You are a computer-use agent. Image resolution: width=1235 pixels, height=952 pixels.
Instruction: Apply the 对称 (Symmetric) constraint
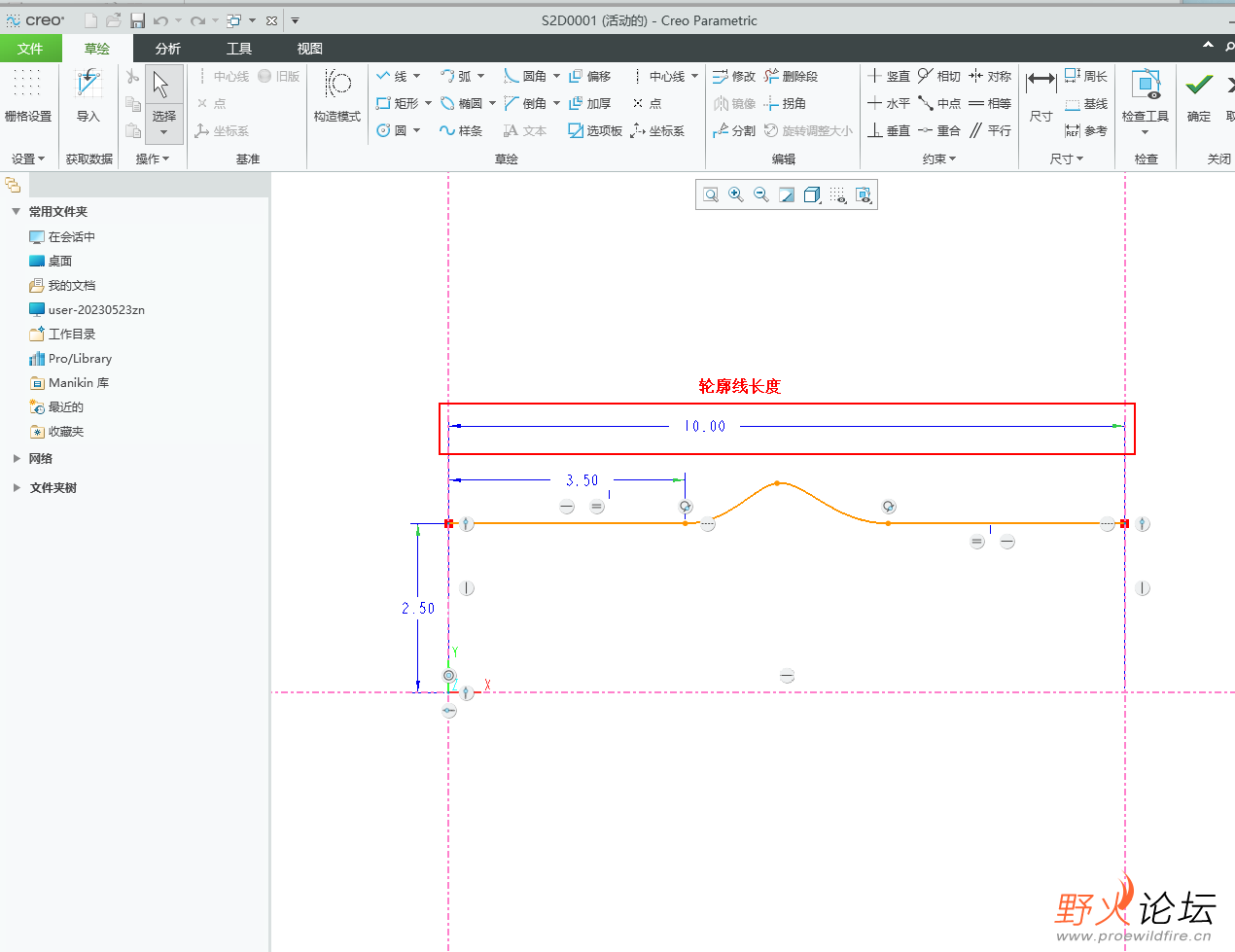(x=990, y=76)
